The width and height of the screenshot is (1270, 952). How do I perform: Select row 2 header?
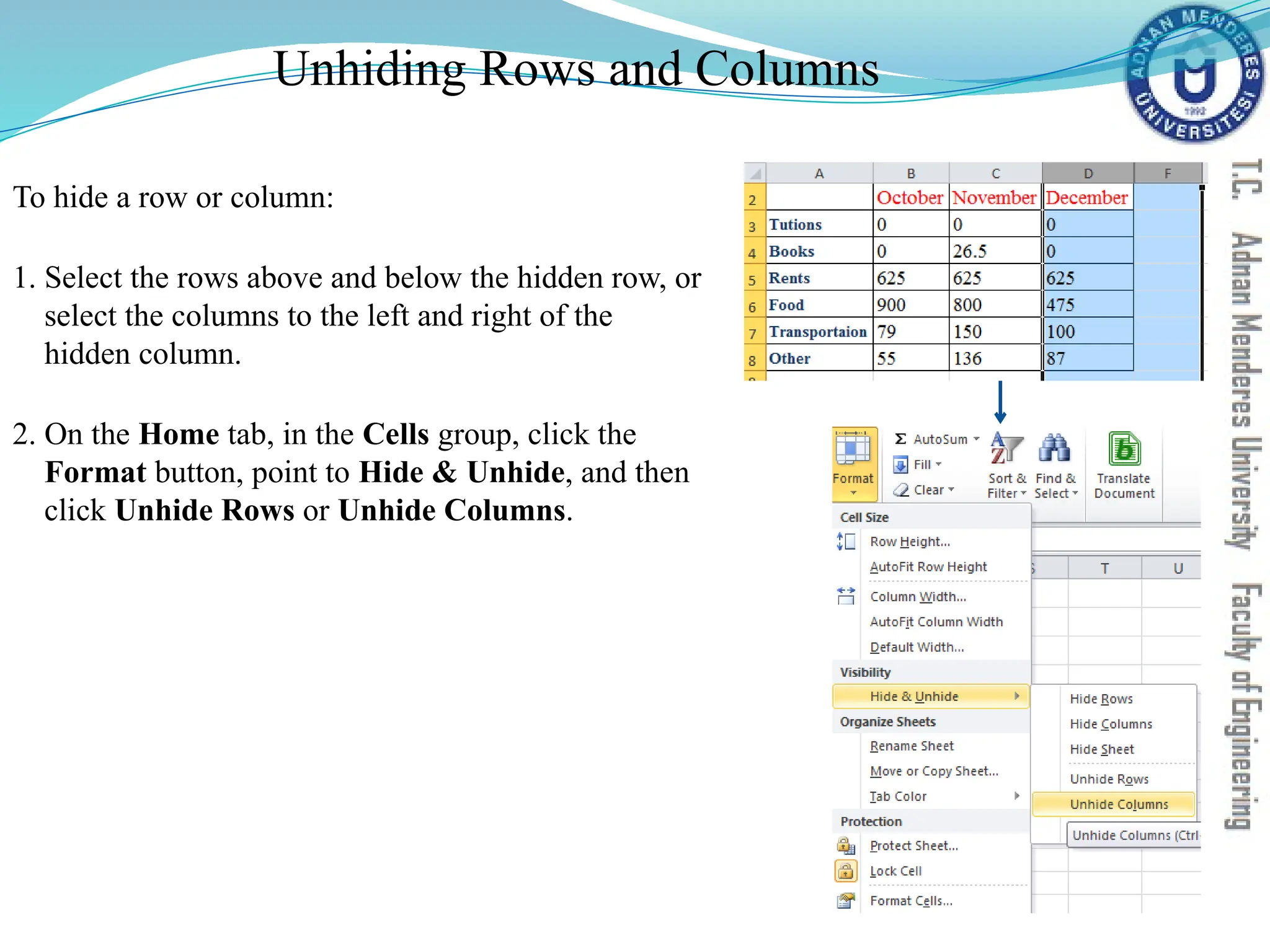coord(755,198)
